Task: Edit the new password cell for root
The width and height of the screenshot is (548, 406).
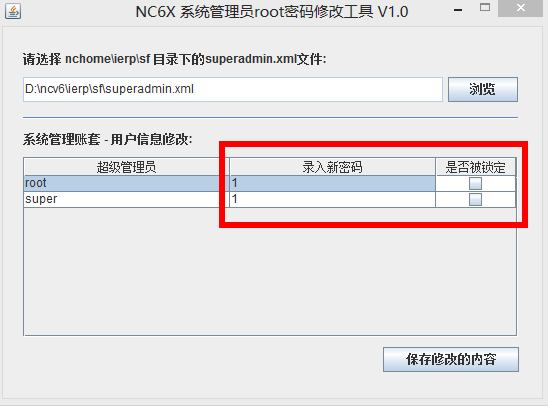Action: coord(332,183)
